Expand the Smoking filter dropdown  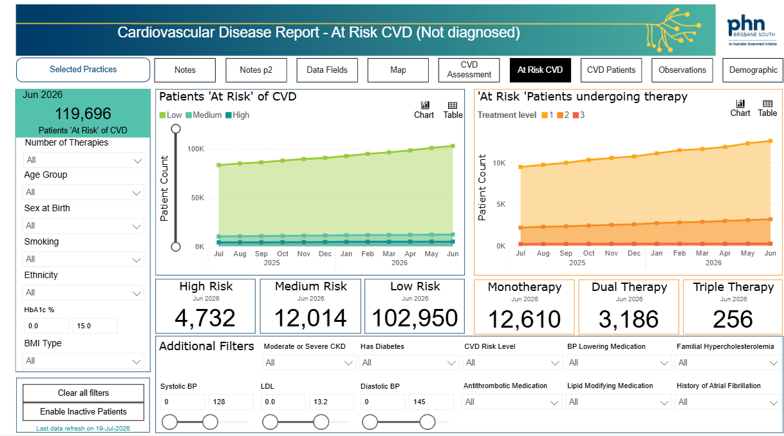[x=83, y=259]
